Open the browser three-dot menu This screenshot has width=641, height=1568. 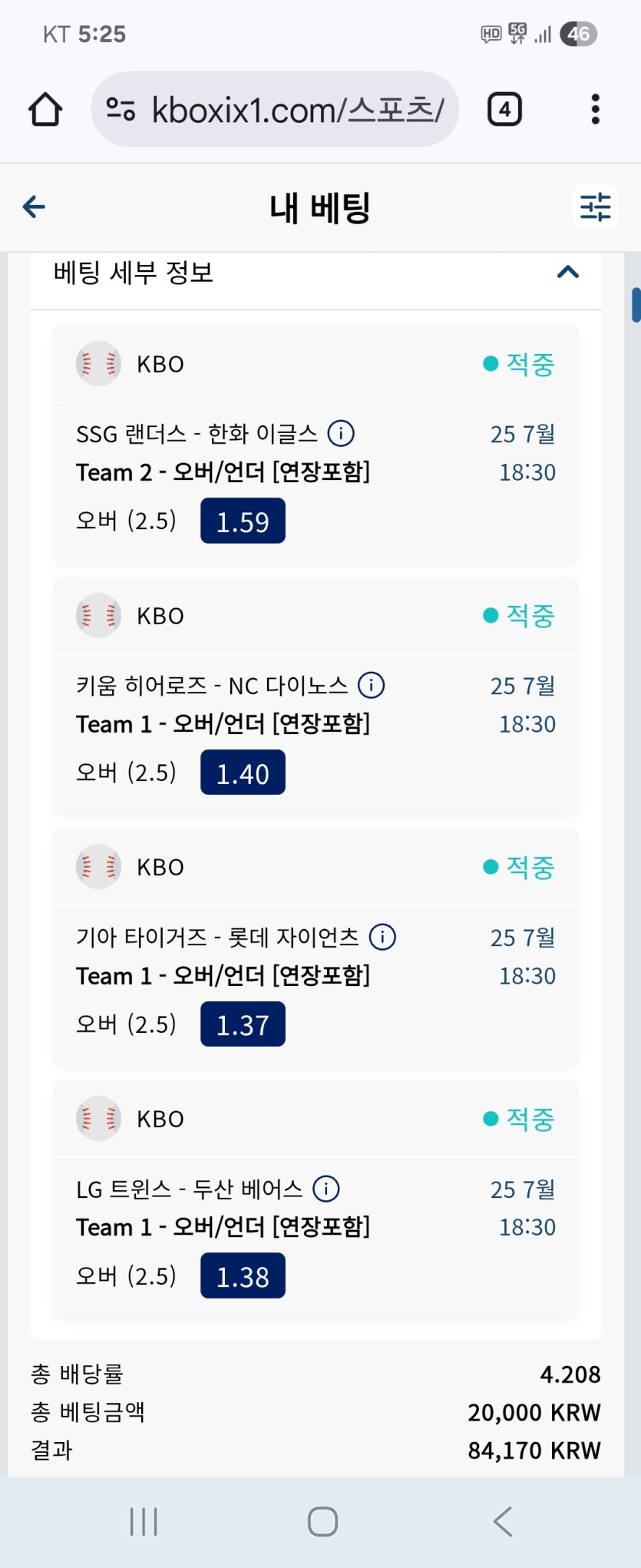click(x=595, y=109)
